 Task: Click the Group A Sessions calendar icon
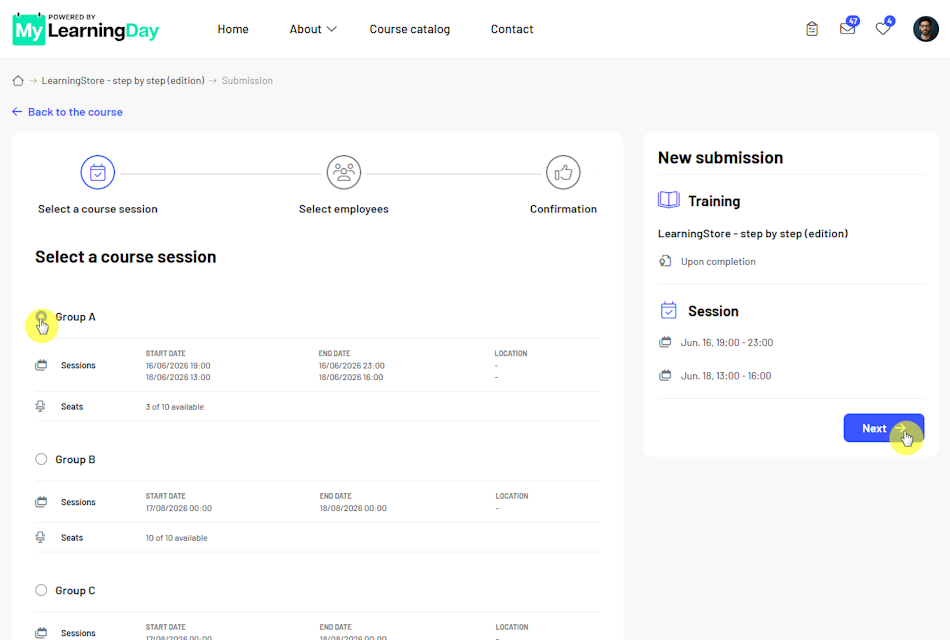[x=41, y=365]
